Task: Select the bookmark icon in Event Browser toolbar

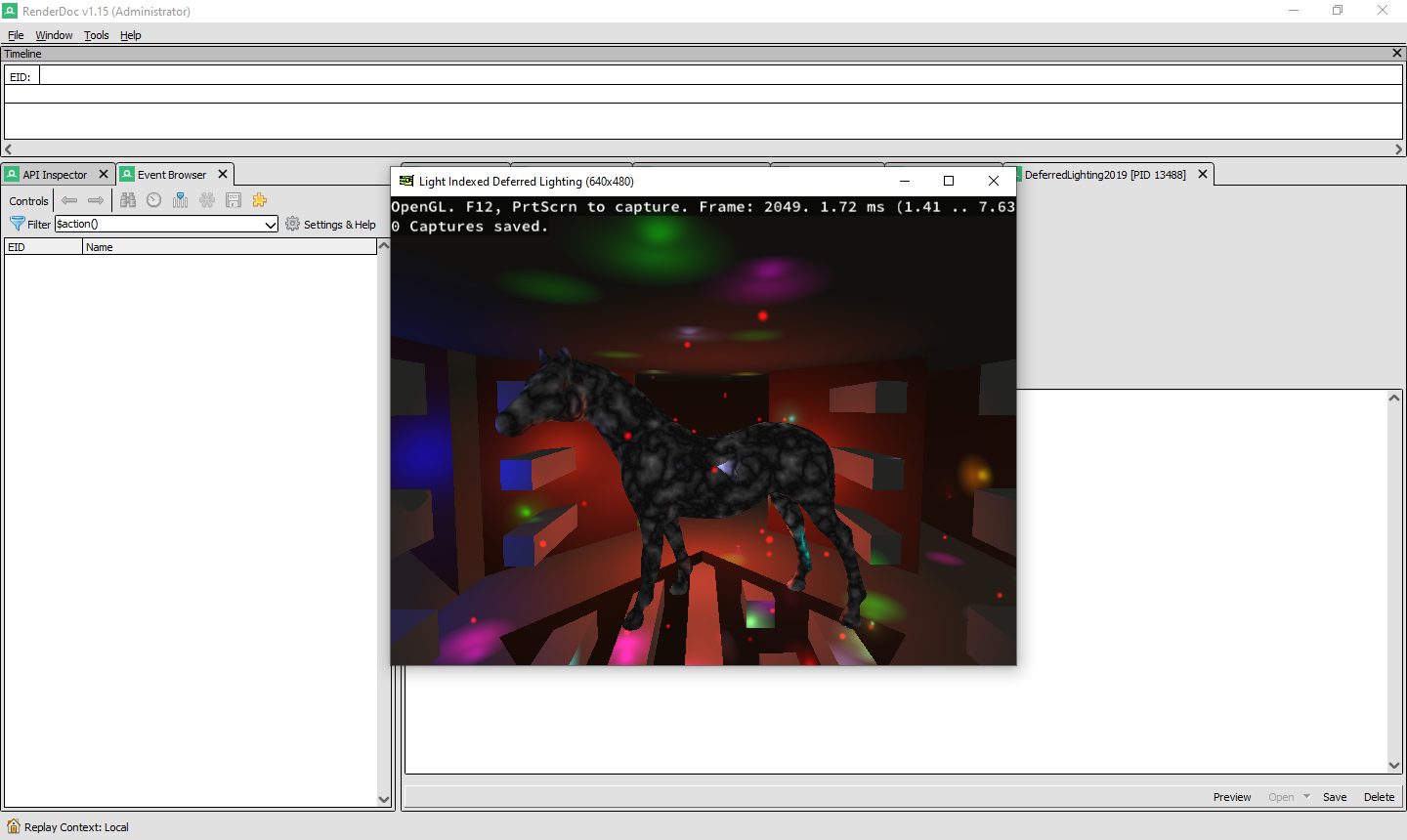Action: tap(181, 200)
